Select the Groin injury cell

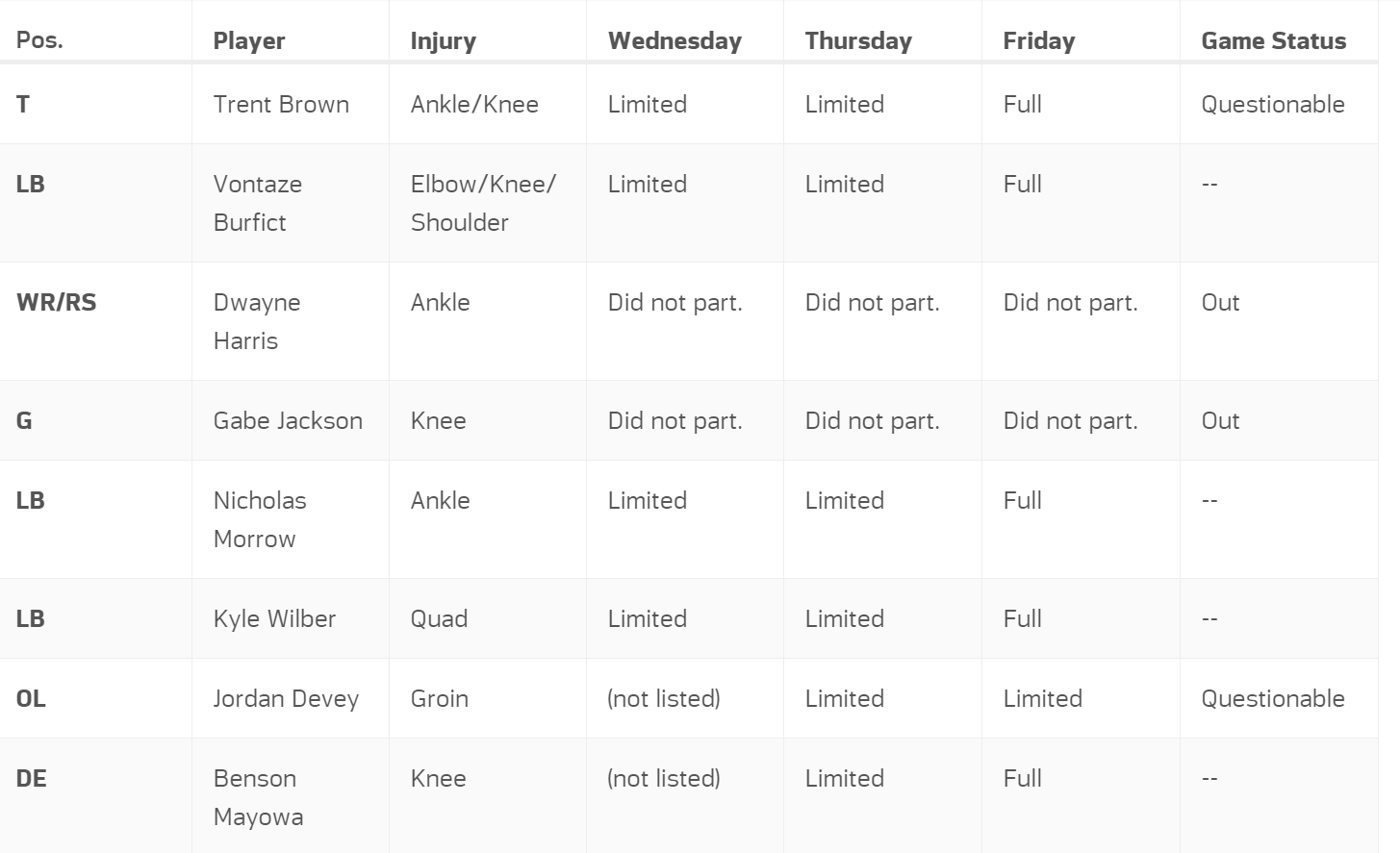point(439,698)
